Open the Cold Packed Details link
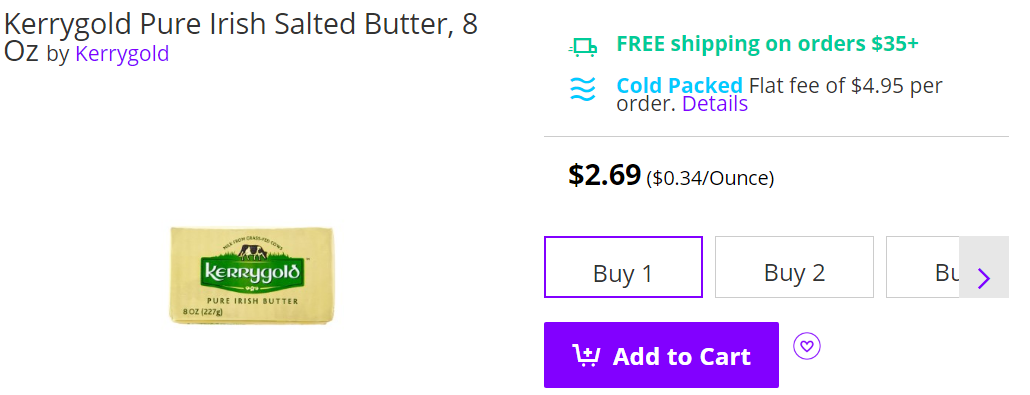Screen dimensions: 1030x395 [x=715, y=104]
